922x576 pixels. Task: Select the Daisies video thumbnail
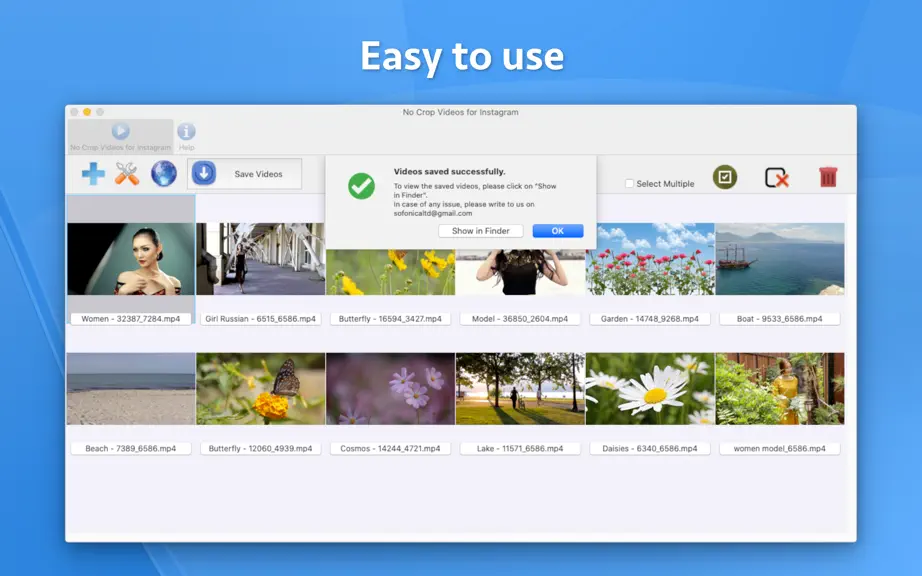click(x=650, y=389)
